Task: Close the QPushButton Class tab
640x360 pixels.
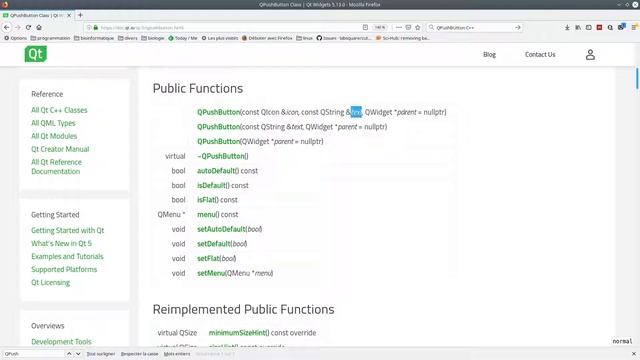Action: pos(69,15)
